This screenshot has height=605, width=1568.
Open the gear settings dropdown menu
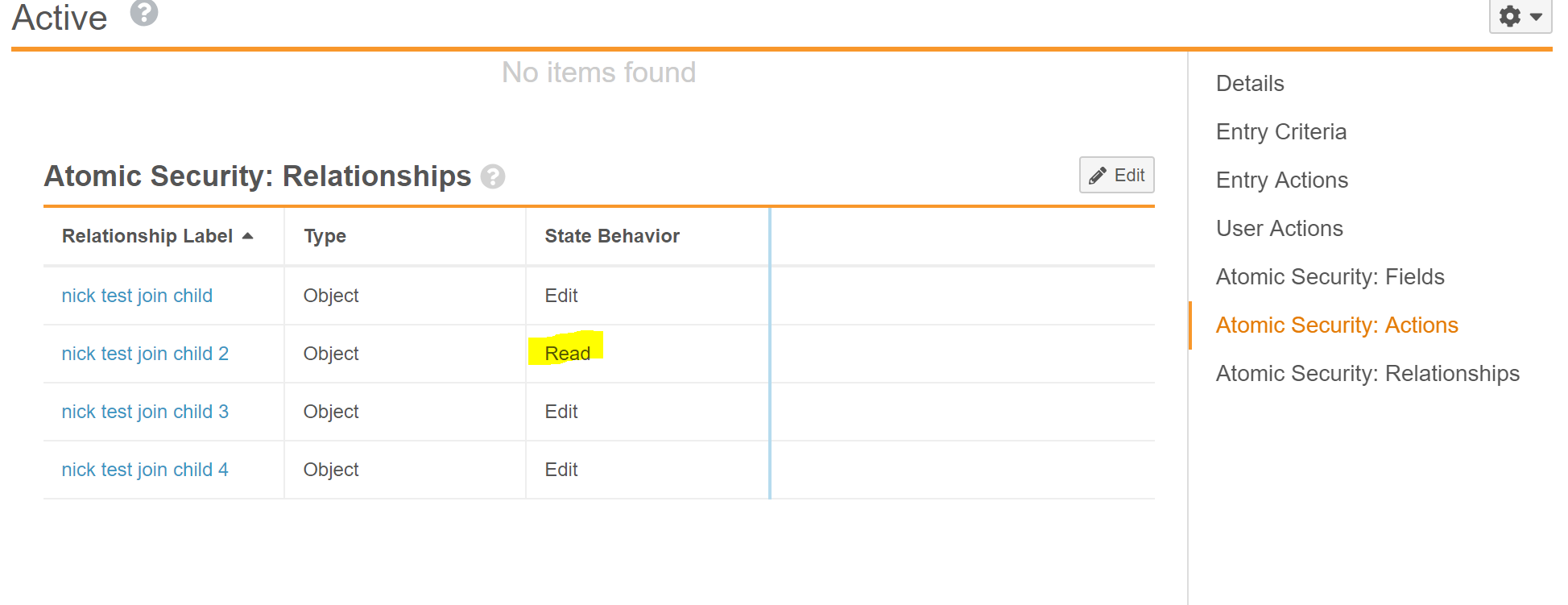(1520, 16)
